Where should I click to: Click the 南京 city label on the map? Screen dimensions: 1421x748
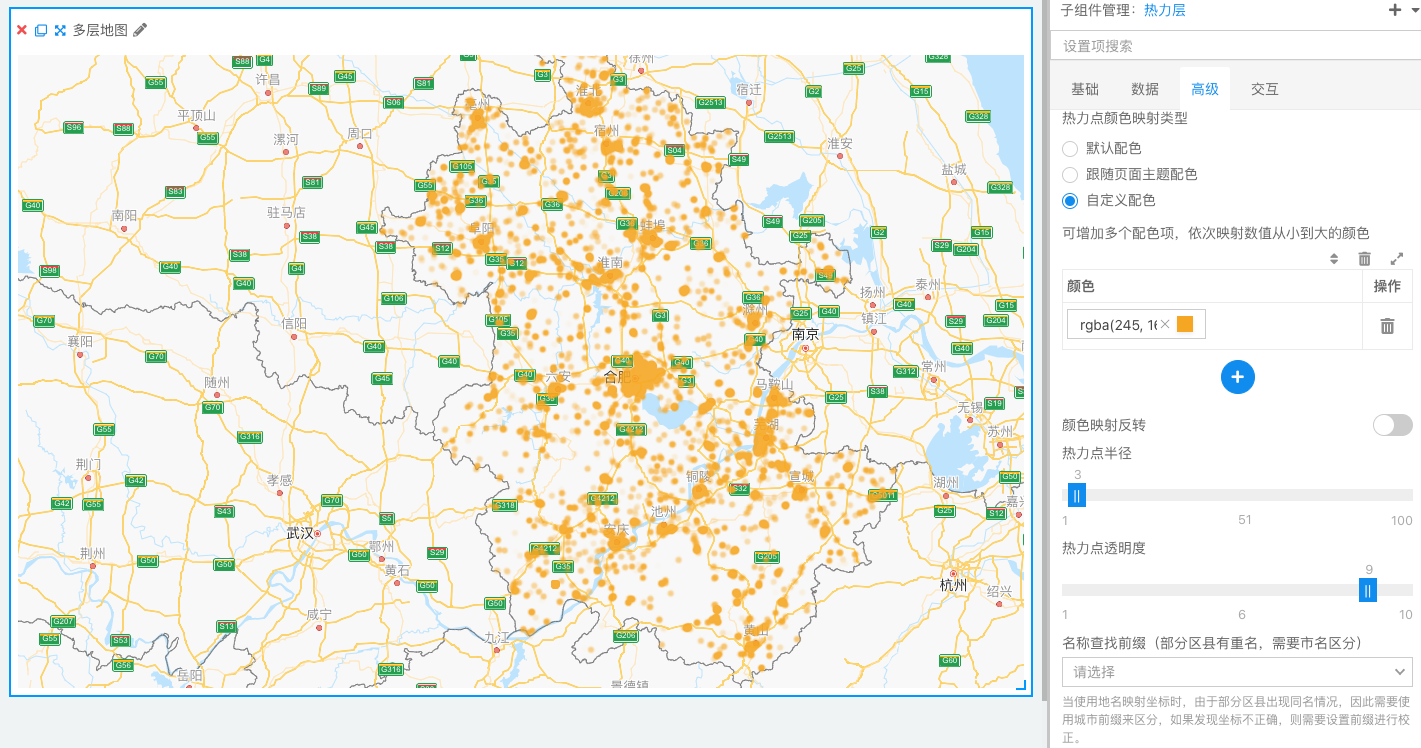(x=806, y=334)
